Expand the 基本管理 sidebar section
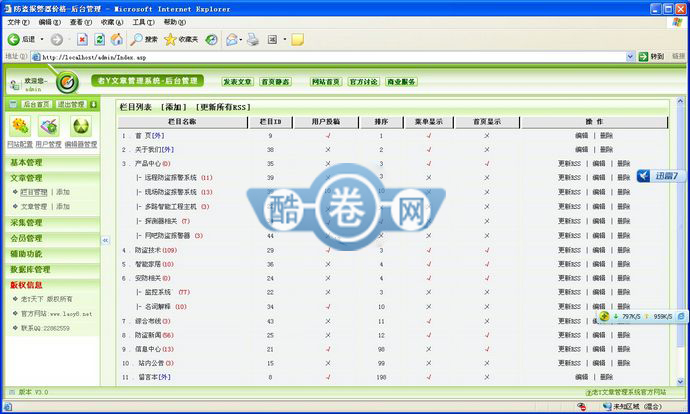The width and height of the screenshot is (690, 414). pos(52,162)
